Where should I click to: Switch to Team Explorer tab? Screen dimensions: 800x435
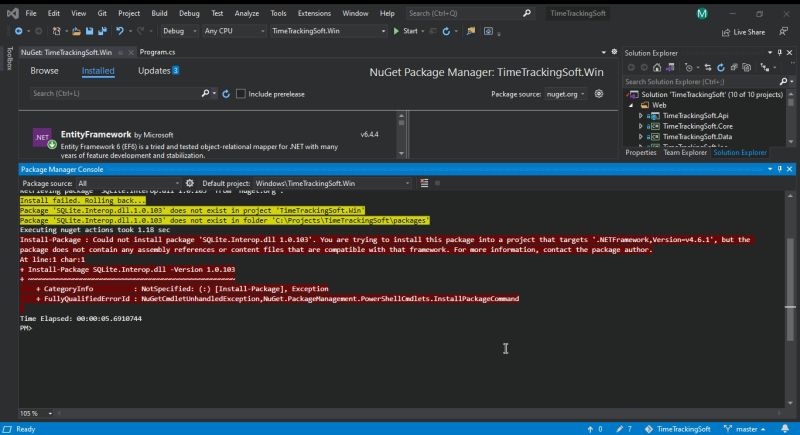[x=685, y=152]
